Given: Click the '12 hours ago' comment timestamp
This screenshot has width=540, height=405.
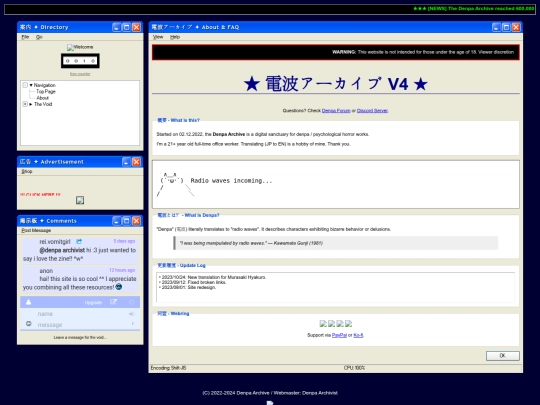Looking at the screenshot, I should [x=122, y=270].
